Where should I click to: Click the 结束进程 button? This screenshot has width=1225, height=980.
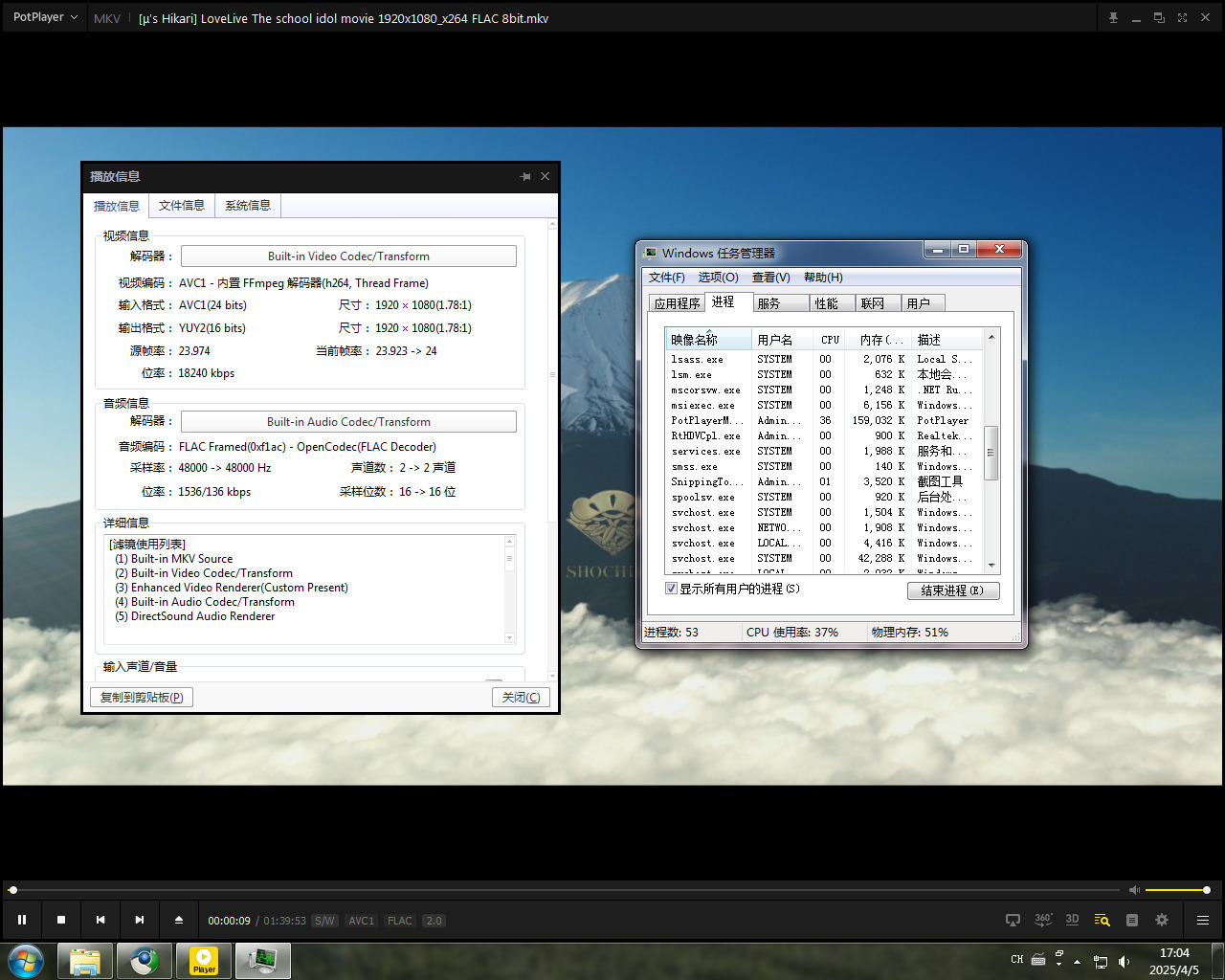click(x=953, y=590)
